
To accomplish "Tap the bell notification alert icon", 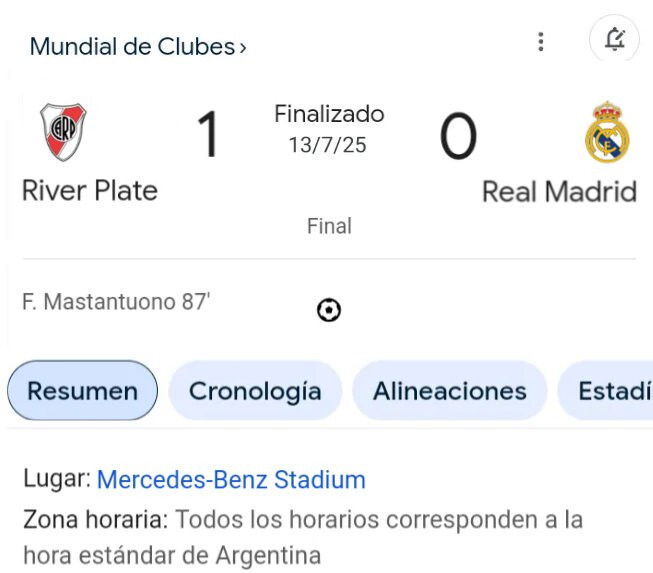I will click(614, 39).
